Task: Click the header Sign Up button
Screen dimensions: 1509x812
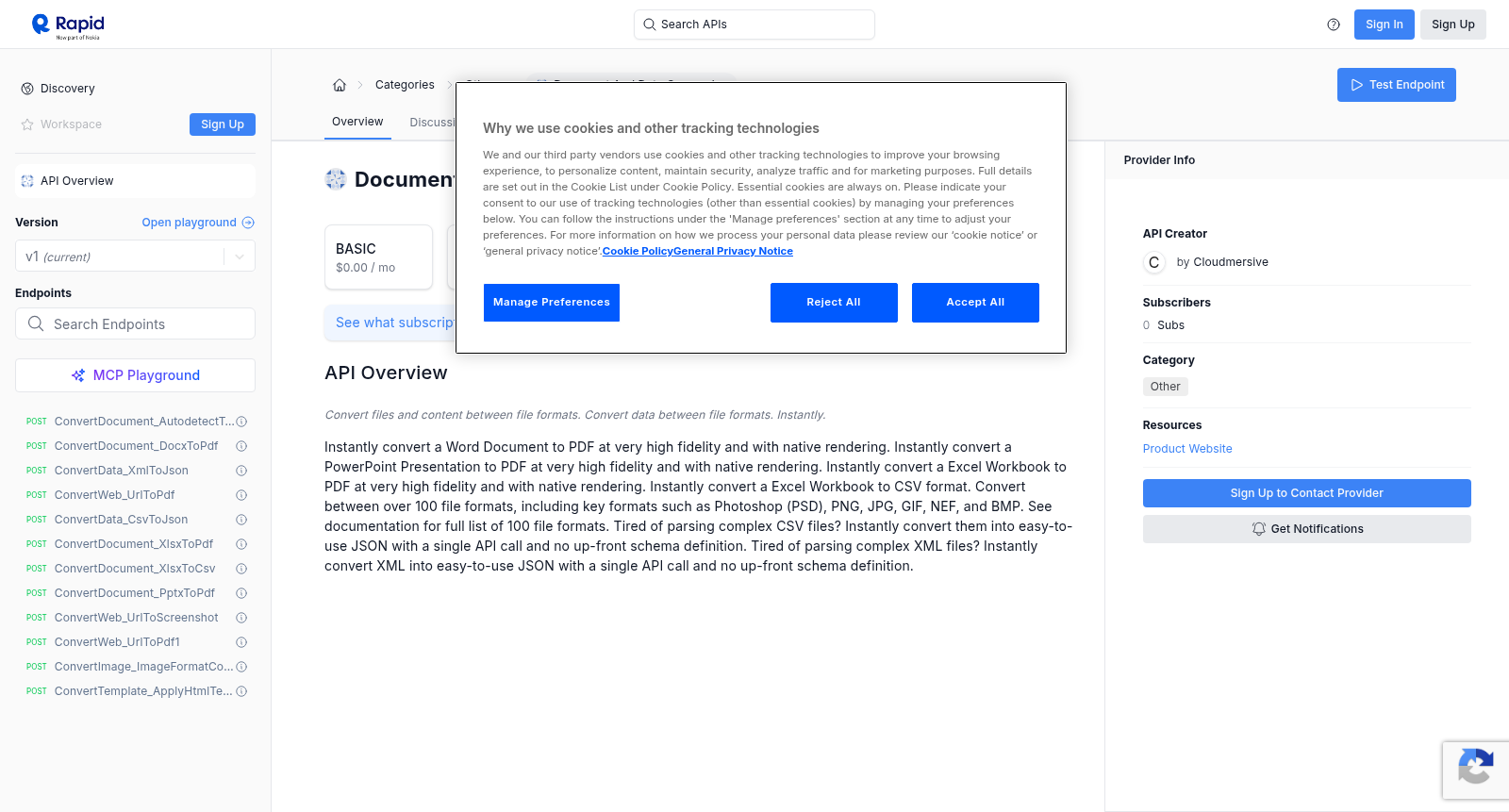Action: [1453, 25]
